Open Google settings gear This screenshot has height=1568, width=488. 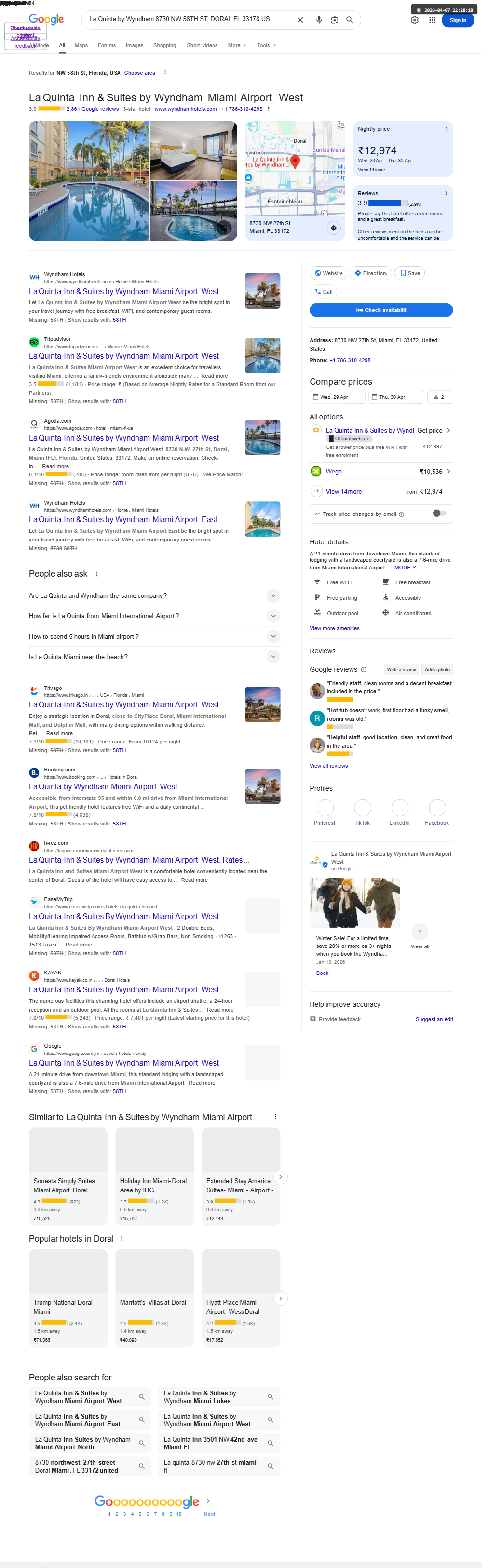pyautogui.click(x=414, y=20)
